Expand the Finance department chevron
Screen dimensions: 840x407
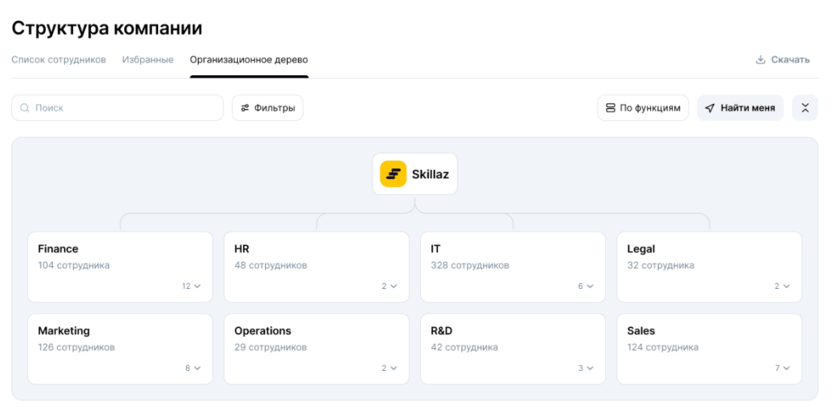(x=196, y=286)
